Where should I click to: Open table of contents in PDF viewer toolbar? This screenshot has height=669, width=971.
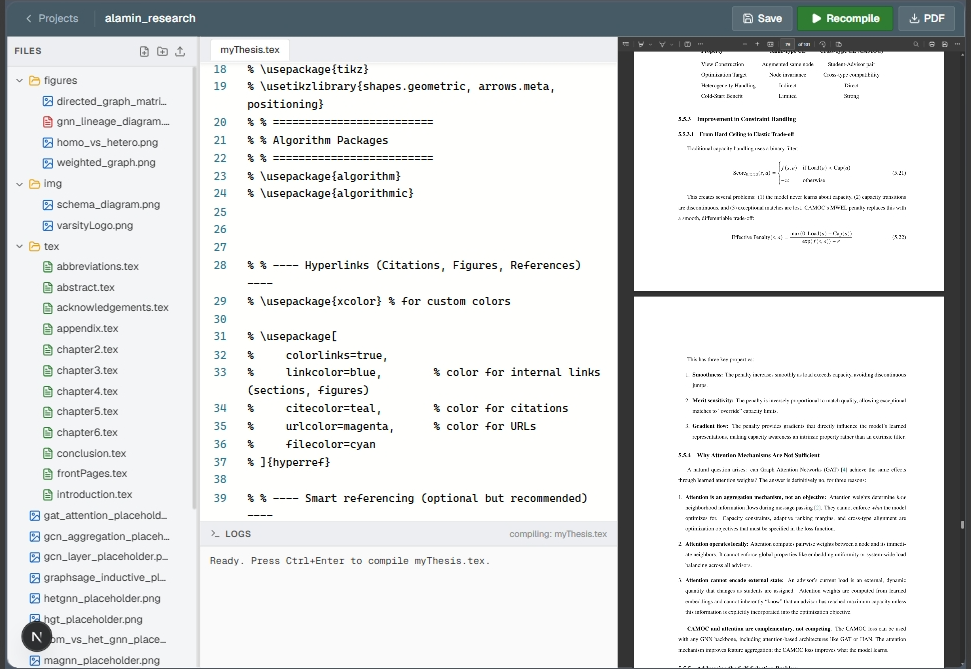626,44
